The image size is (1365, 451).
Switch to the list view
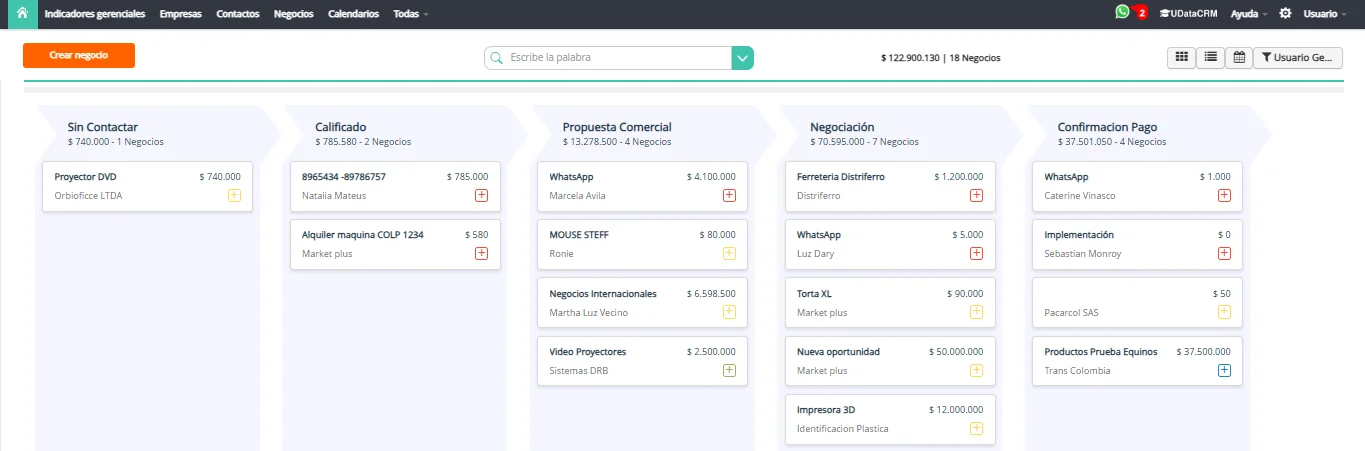(x=1210, y=58)
